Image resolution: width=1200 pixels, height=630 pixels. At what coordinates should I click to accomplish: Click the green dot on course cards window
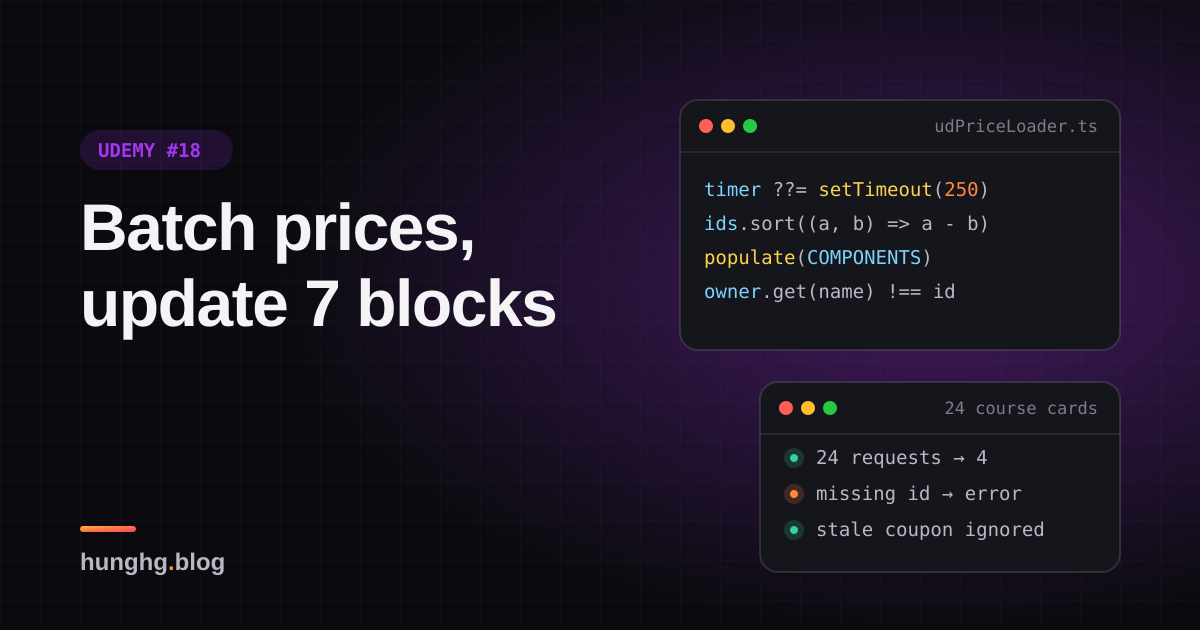click(x=830, y=408)
